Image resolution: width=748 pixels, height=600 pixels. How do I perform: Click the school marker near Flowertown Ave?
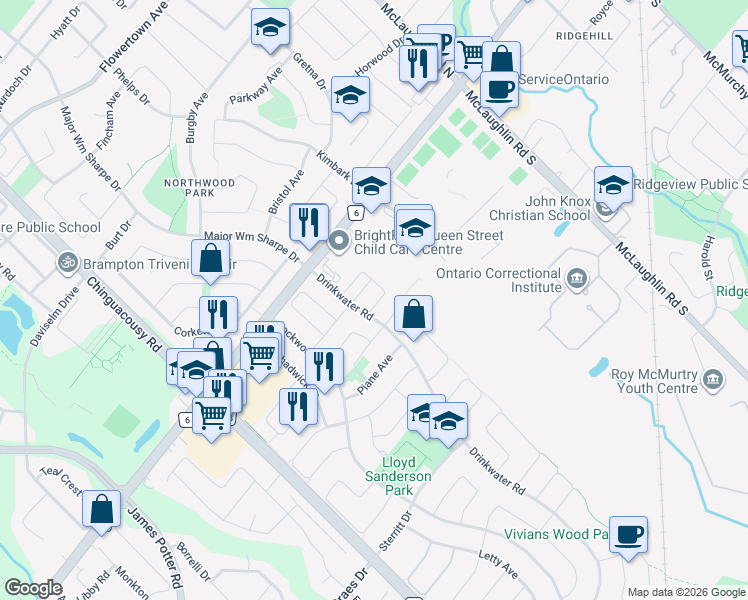270,30
